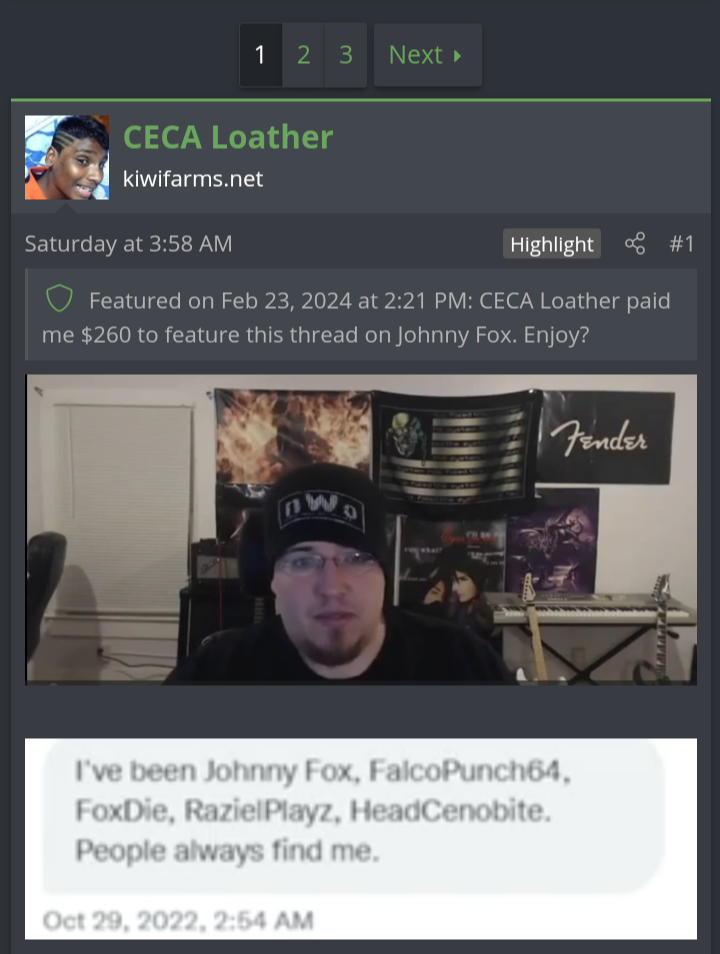Click the small arrow inside Next button
This screenshot has width=720, height=954.
pos(457,56)
